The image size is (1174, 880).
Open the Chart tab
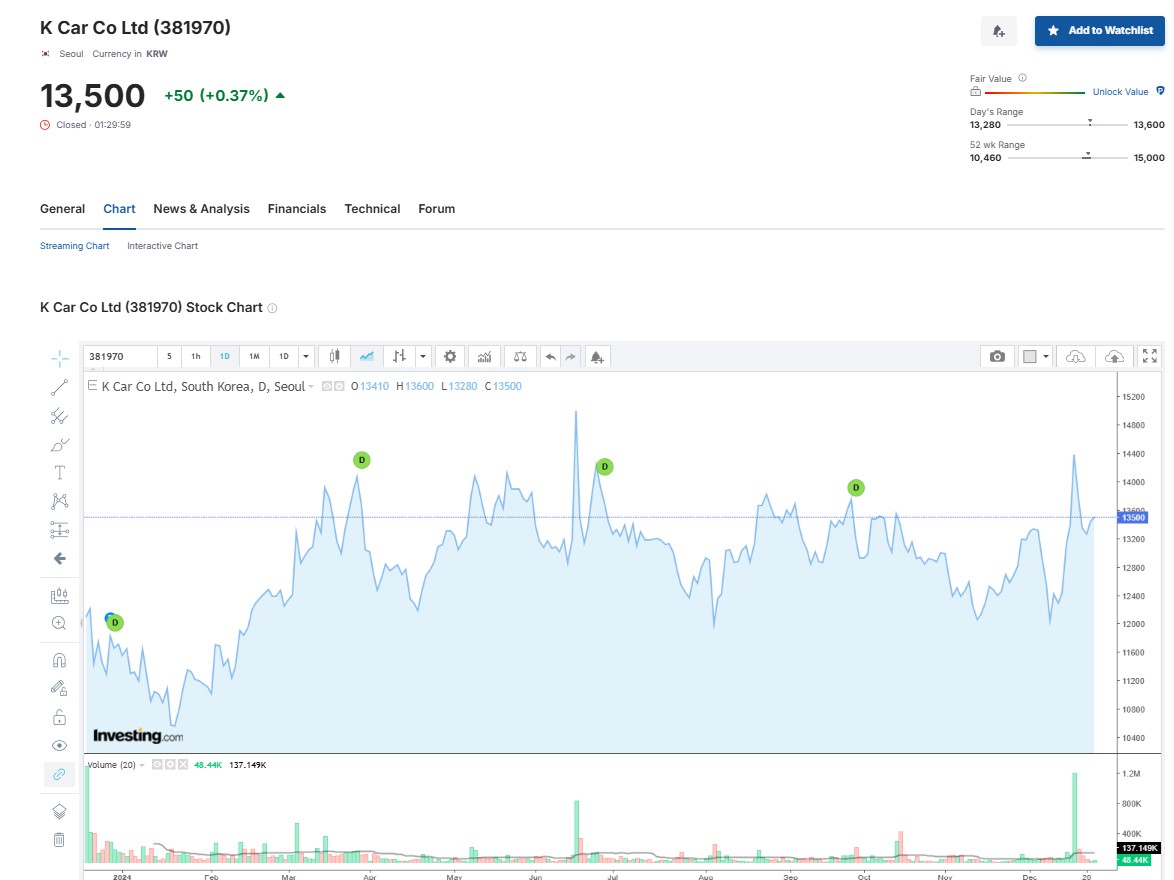coord(119,209)
